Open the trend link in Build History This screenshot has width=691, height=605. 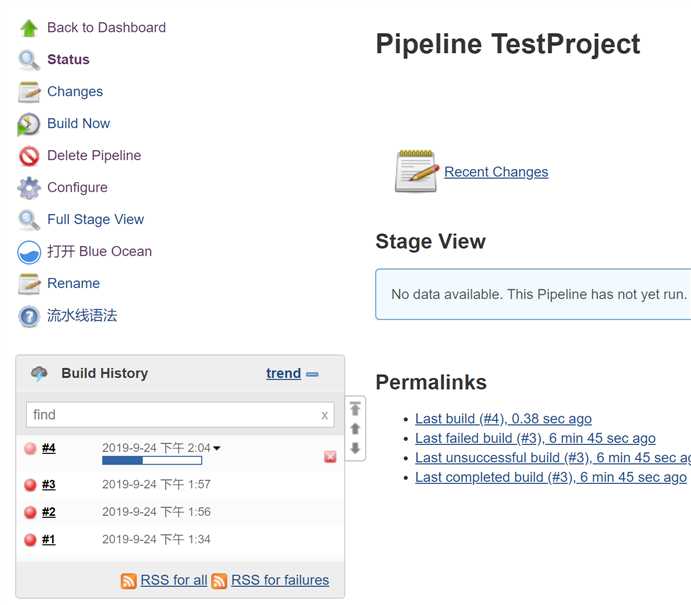pos(283,374)
